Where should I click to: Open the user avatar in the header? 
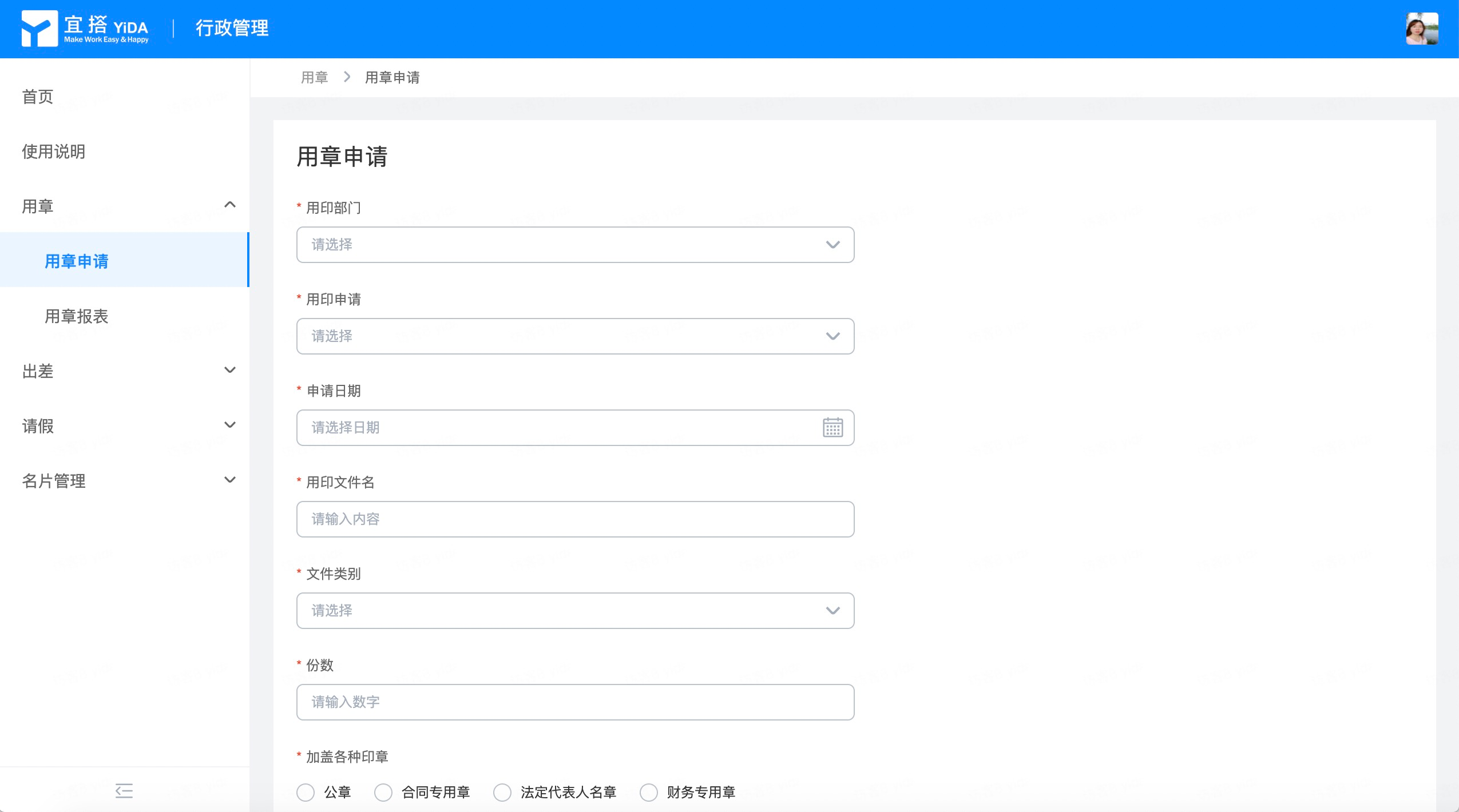1422,29
